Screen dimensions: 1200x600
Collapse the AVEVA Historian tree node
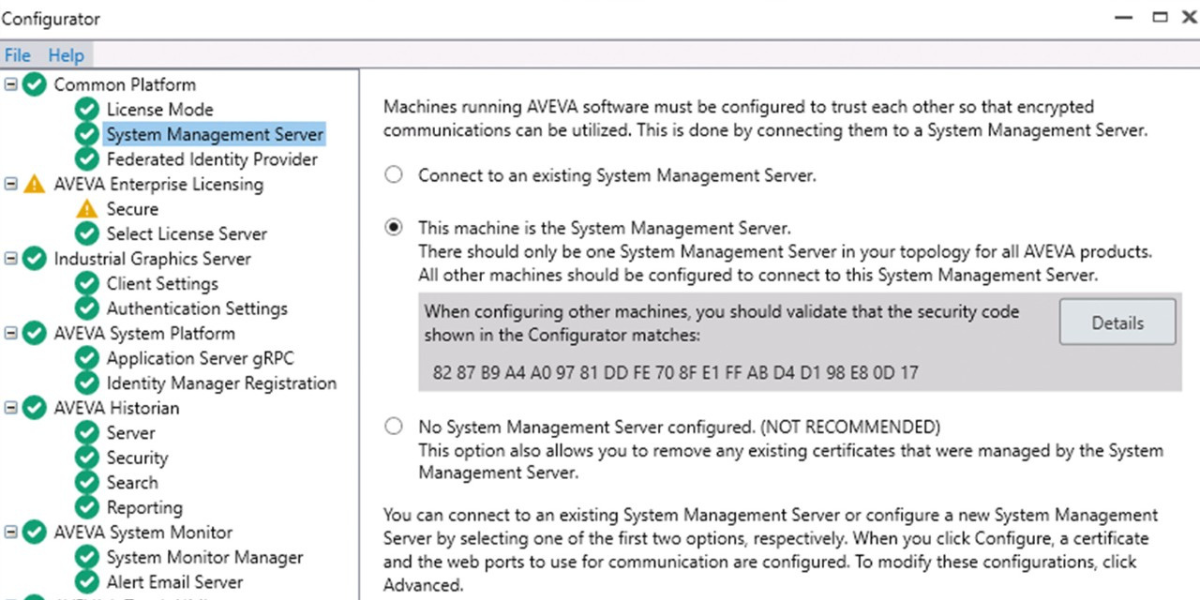point(11,408)
